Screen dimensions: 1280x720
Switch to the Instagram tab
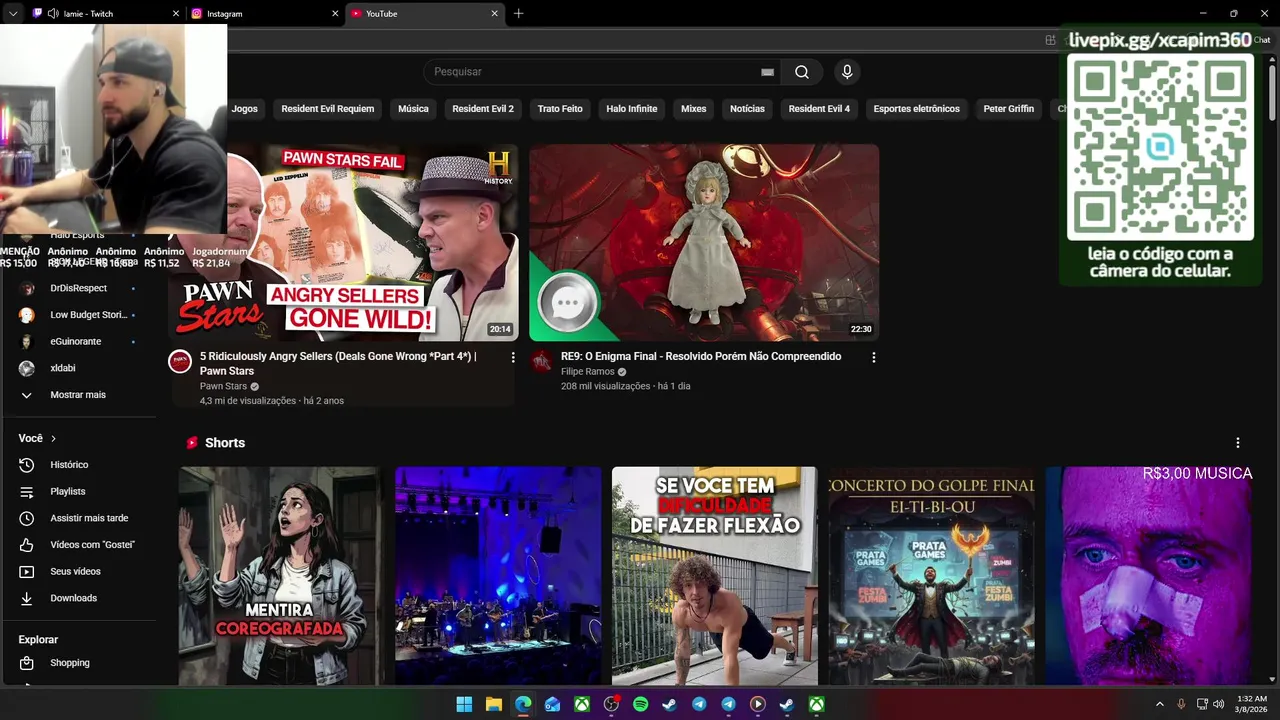264,14
